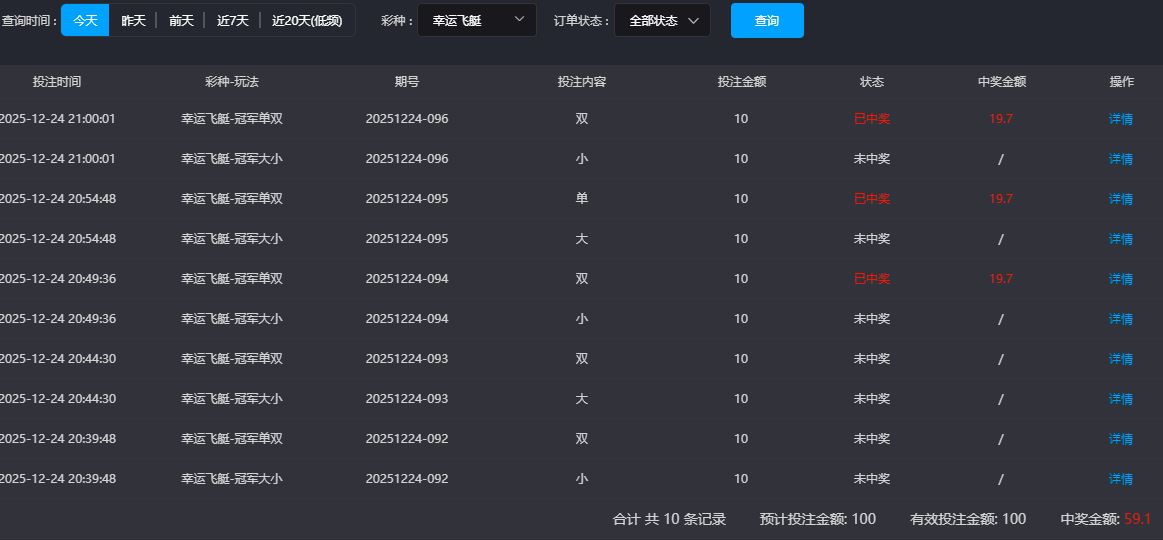The image size is (1163, 540).
Task: Choose the 近7天 time range
Action: (x=232, y=20)
